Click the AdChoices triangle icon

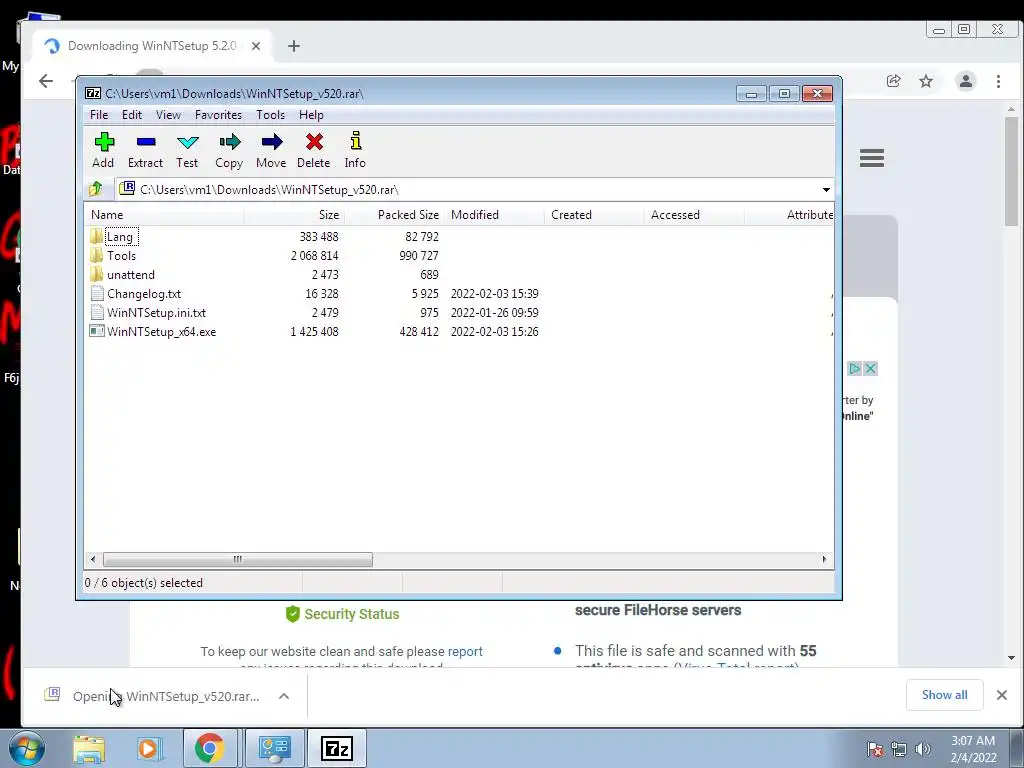pos(854,368)
